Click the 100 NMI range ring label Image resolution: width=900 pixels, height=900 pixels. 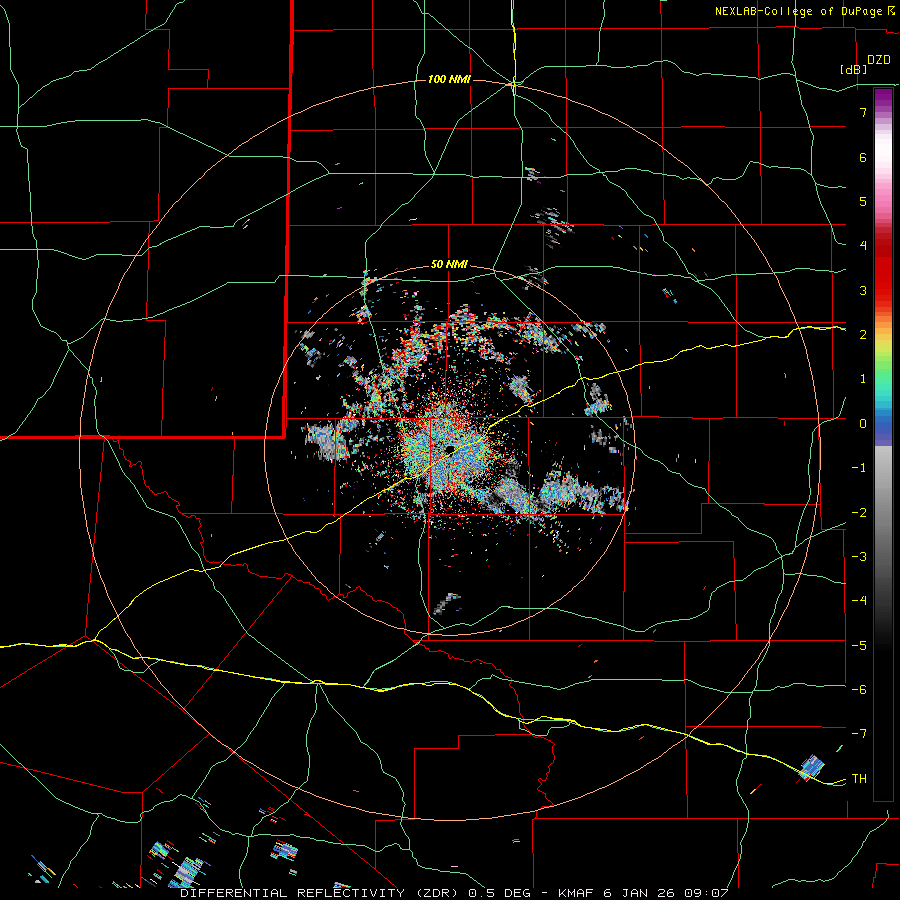(x=449, y=79)
